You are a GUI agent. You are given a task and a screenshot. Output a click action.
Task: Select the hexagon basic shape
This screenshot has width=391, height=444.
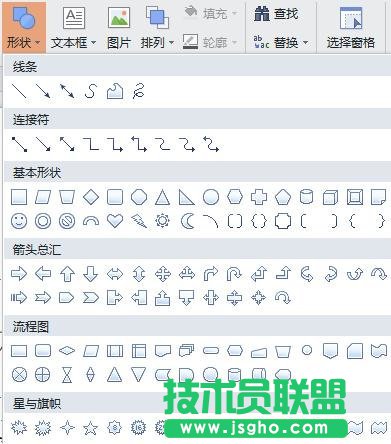235,197
